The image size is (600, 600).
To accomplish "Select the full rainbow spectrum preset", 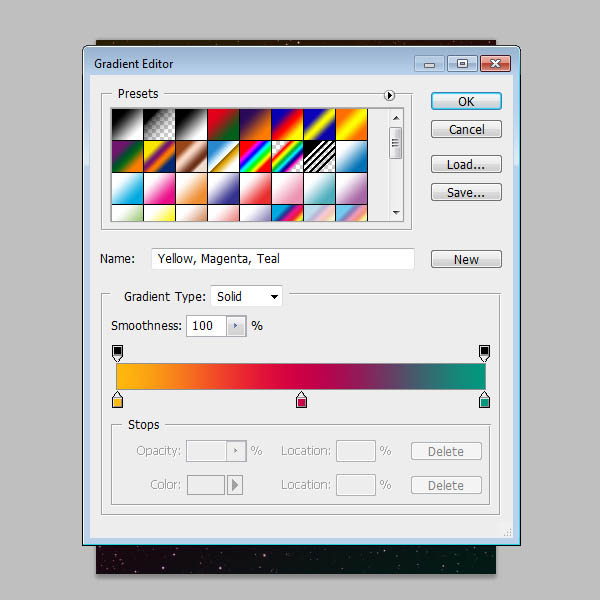I will [x=255, y=157].
